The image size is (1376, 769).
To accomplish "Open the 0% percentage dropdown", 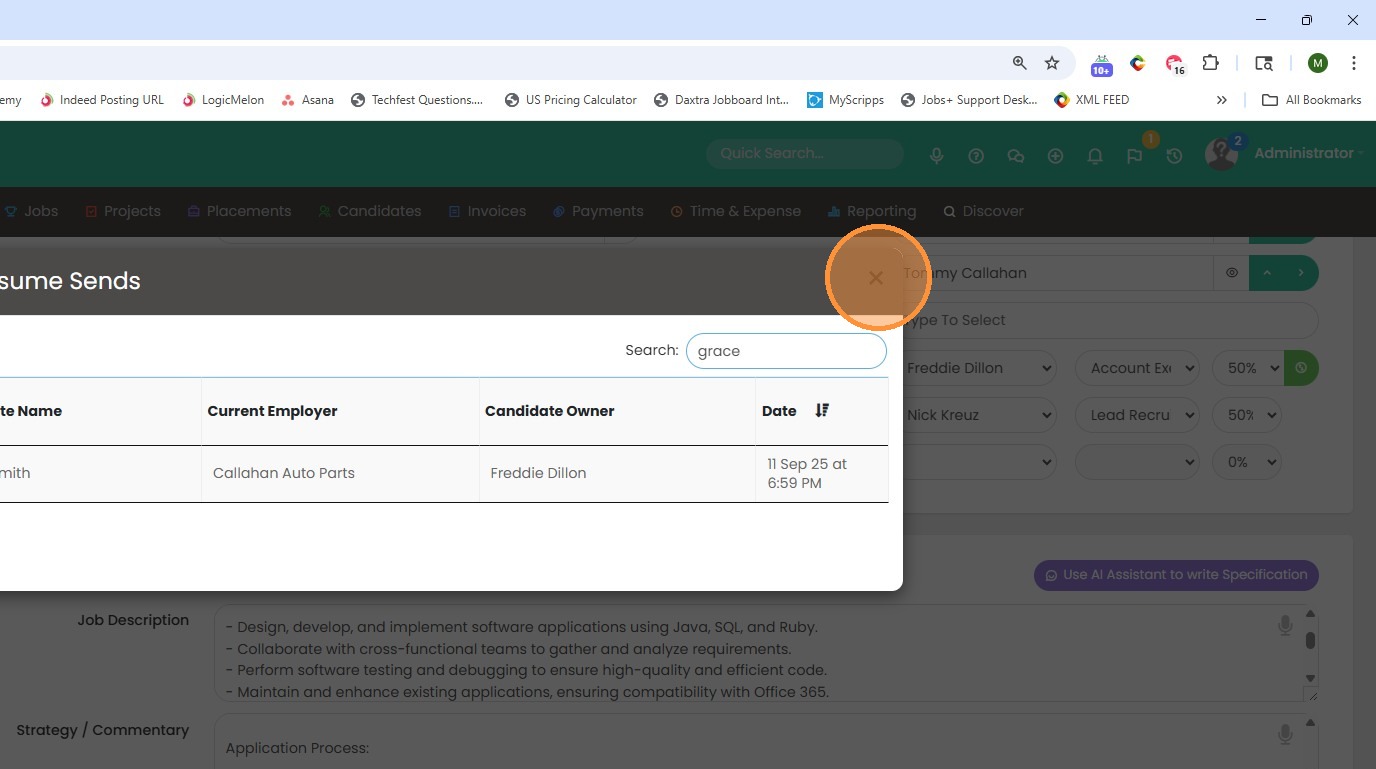I will 1247,462.
